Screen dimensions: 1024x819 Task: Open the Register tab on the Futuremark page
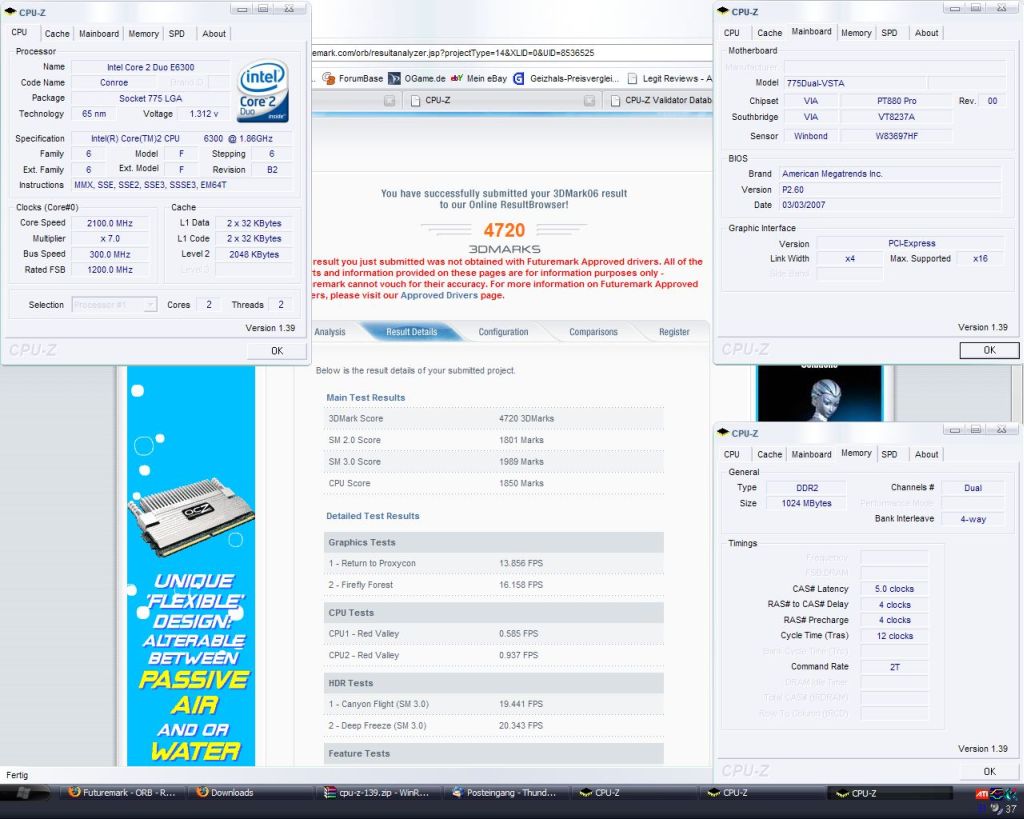pos(674,332)
